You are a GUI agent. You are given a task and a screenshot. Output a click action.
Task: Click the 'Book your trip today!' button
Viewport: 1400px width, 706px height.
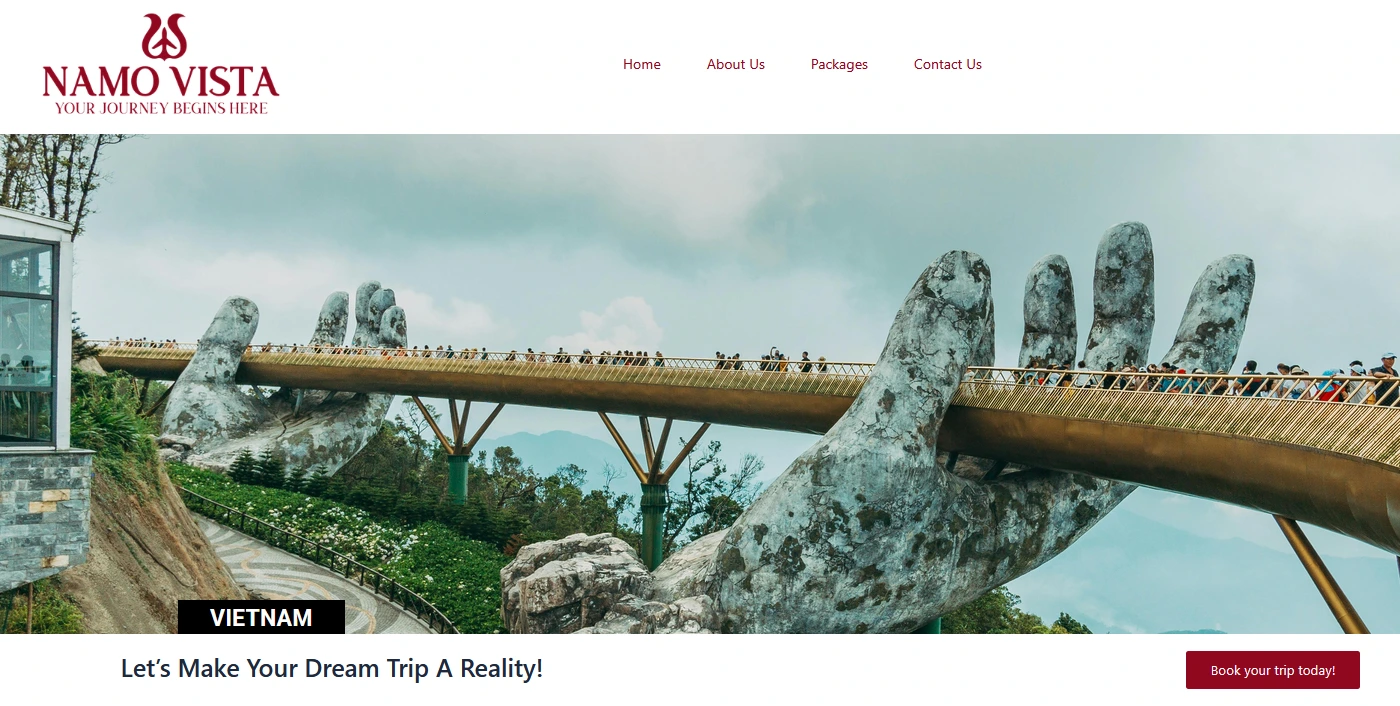tap(1273, 670)
